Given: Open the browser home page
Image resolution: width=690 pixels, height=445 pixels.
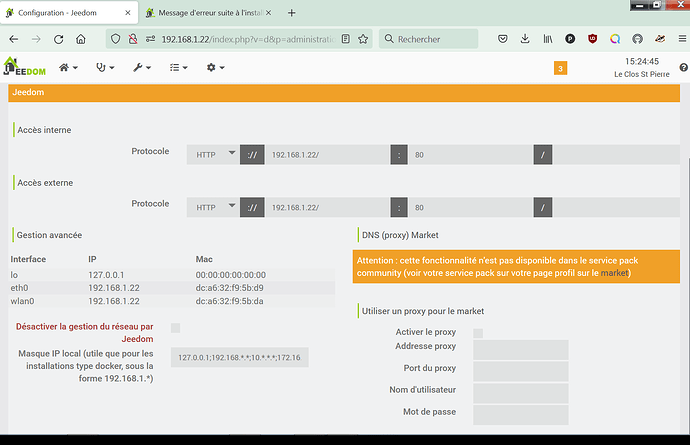Looking at the screenshot, I should [81, 39].
